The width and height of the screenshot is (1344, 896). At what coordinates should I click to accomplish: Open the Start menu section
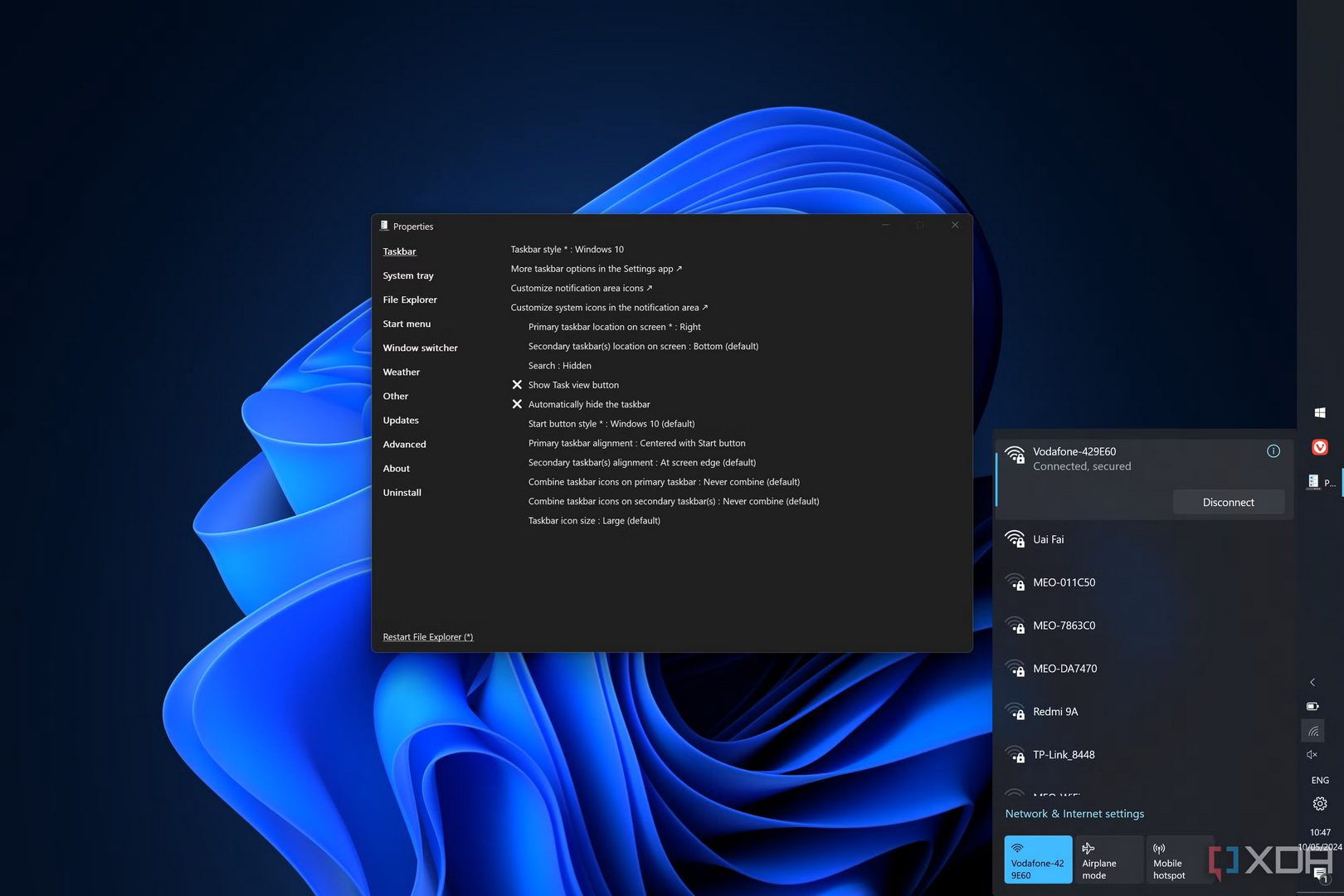[407, 324]
